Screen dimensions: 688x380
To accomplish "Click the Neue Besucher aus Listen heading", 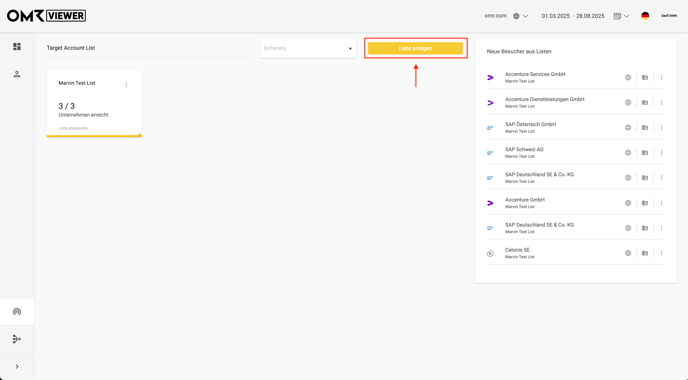I will pos(519,51).
